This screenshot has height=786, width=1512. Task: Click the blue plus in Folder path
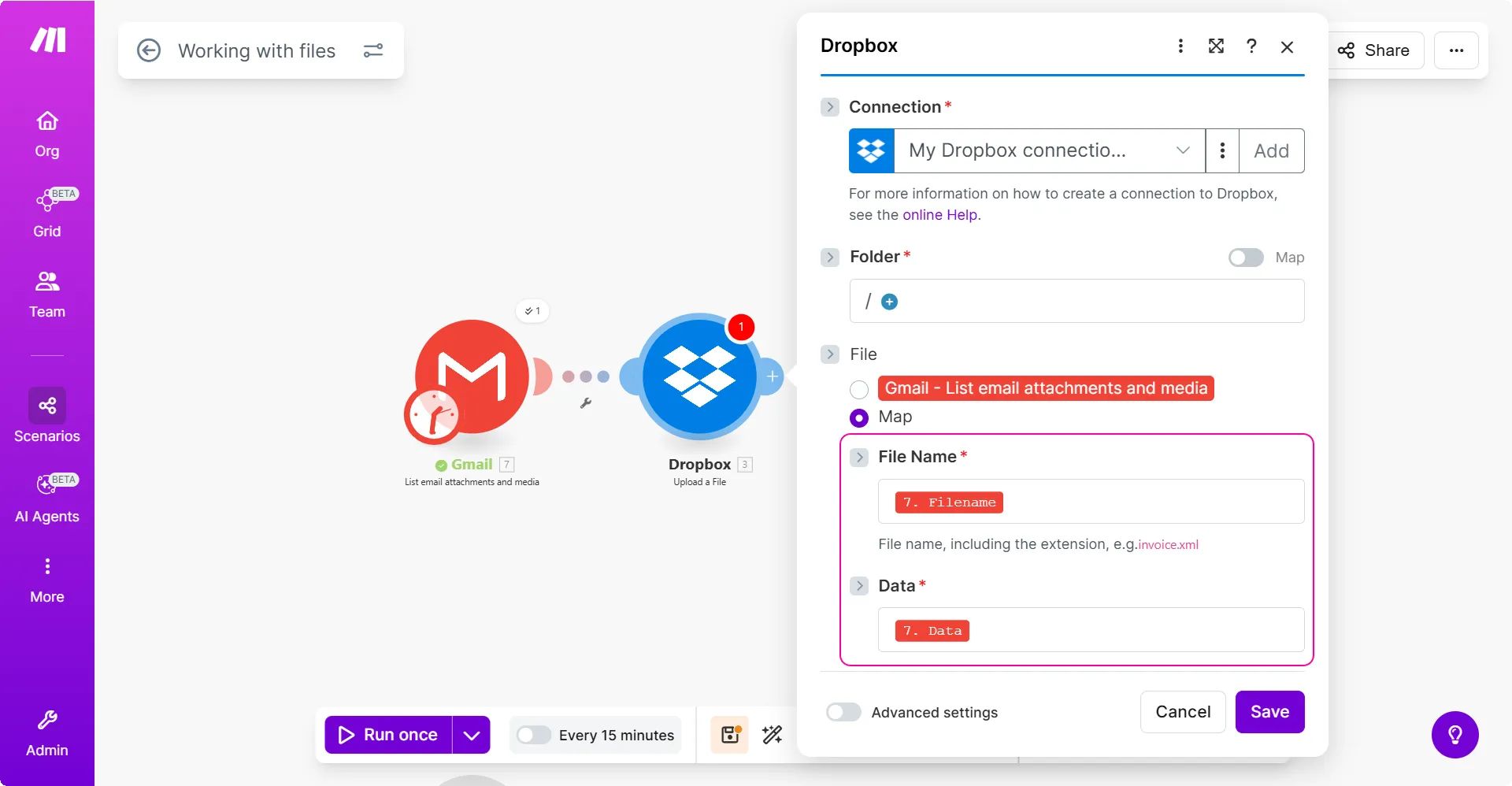[889, 302]
